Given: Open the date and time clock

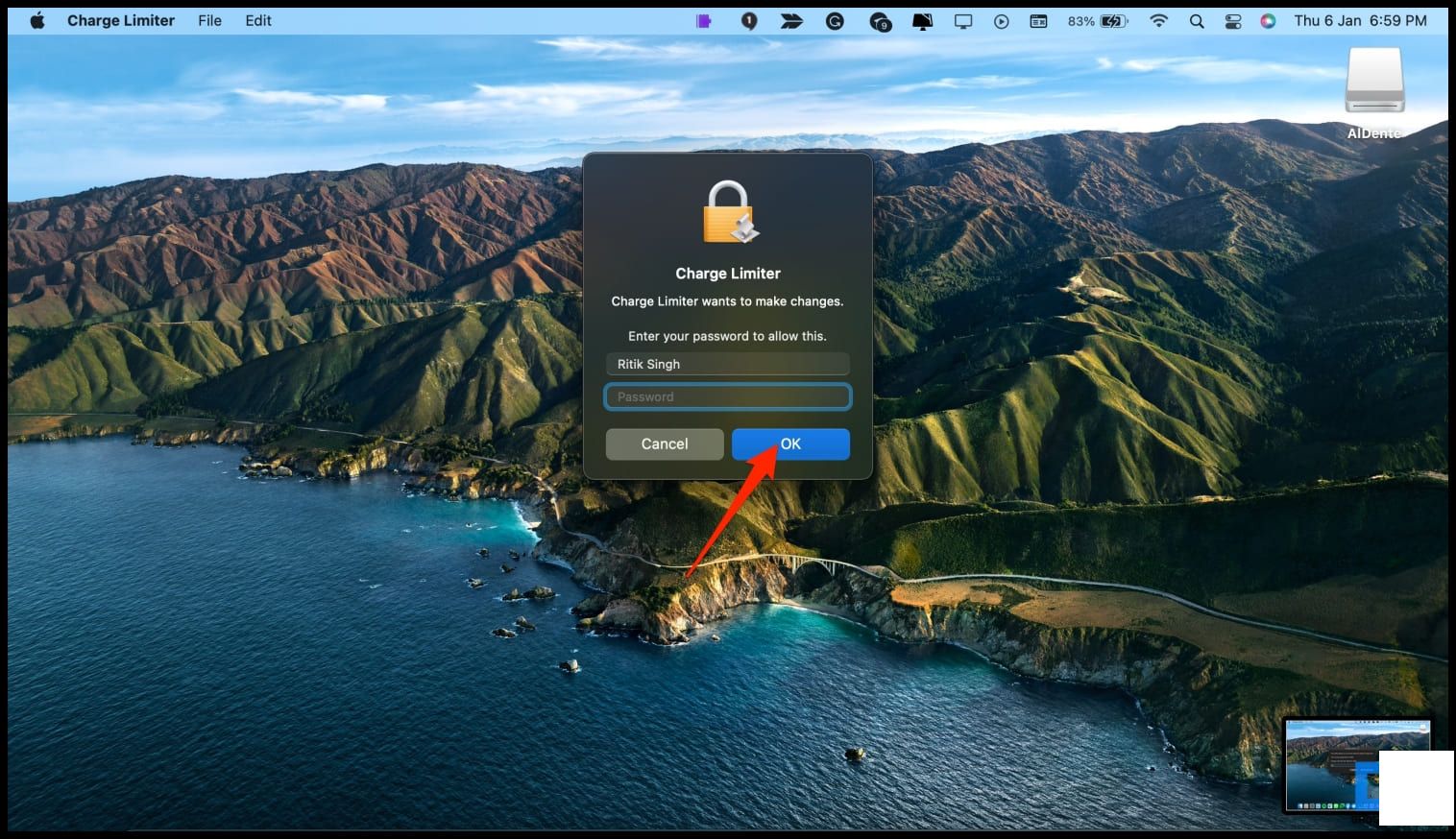Looking at the screenshot, I should click(x=1360, y=20).
